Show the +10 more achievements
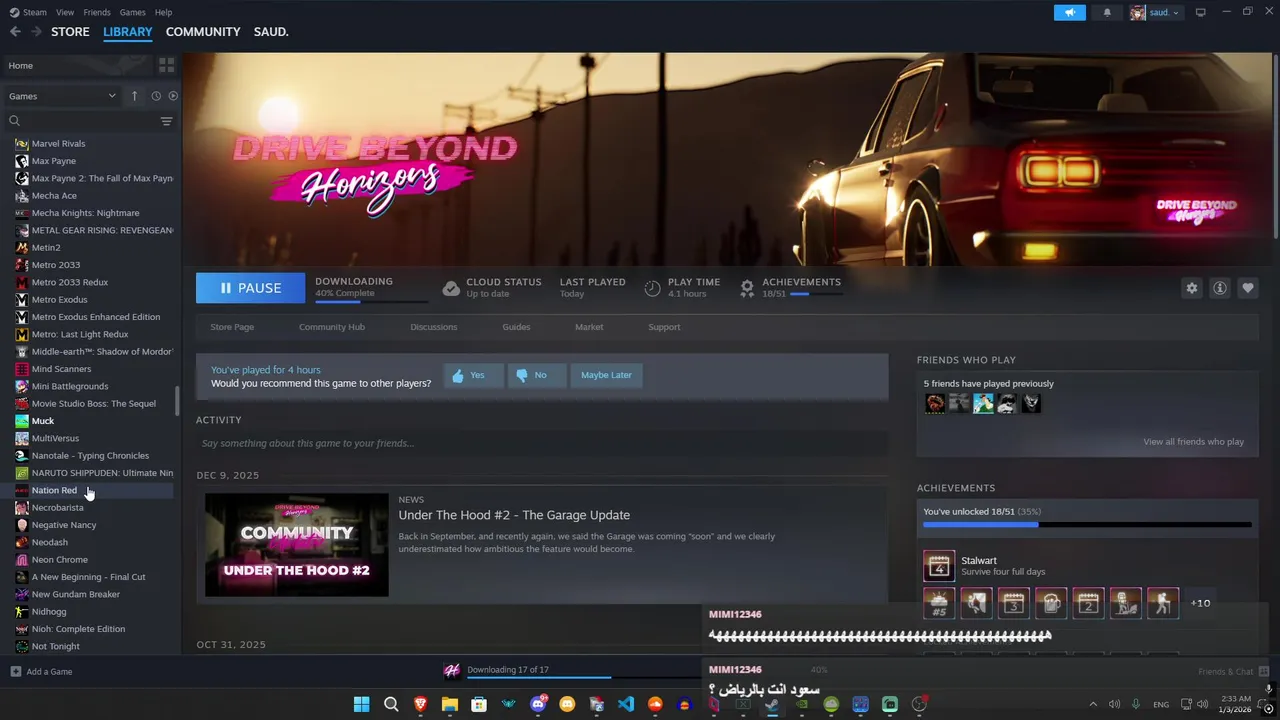This screenshot has height=720, width=1280. pyautogui.click(x=1200, y=603)
